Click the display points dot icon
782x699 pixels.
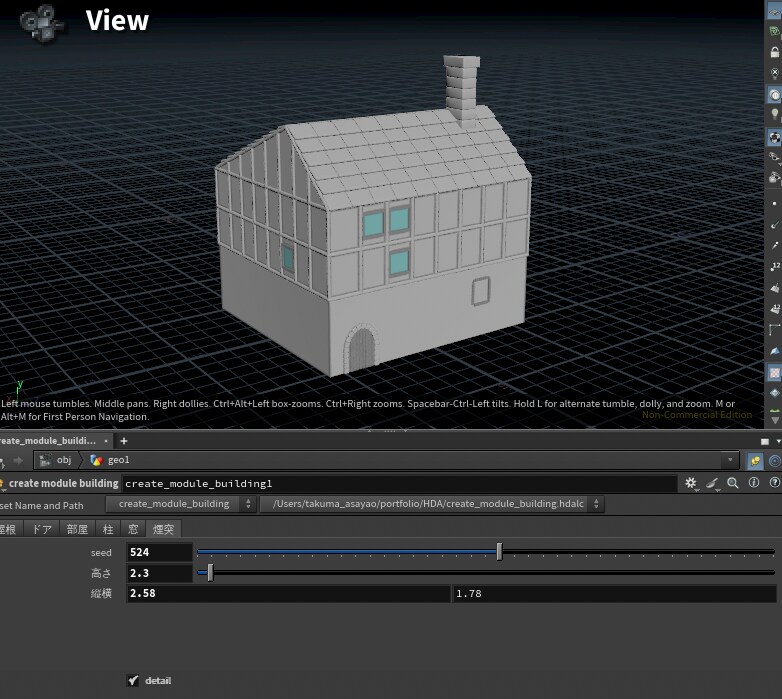click(775, 203)
